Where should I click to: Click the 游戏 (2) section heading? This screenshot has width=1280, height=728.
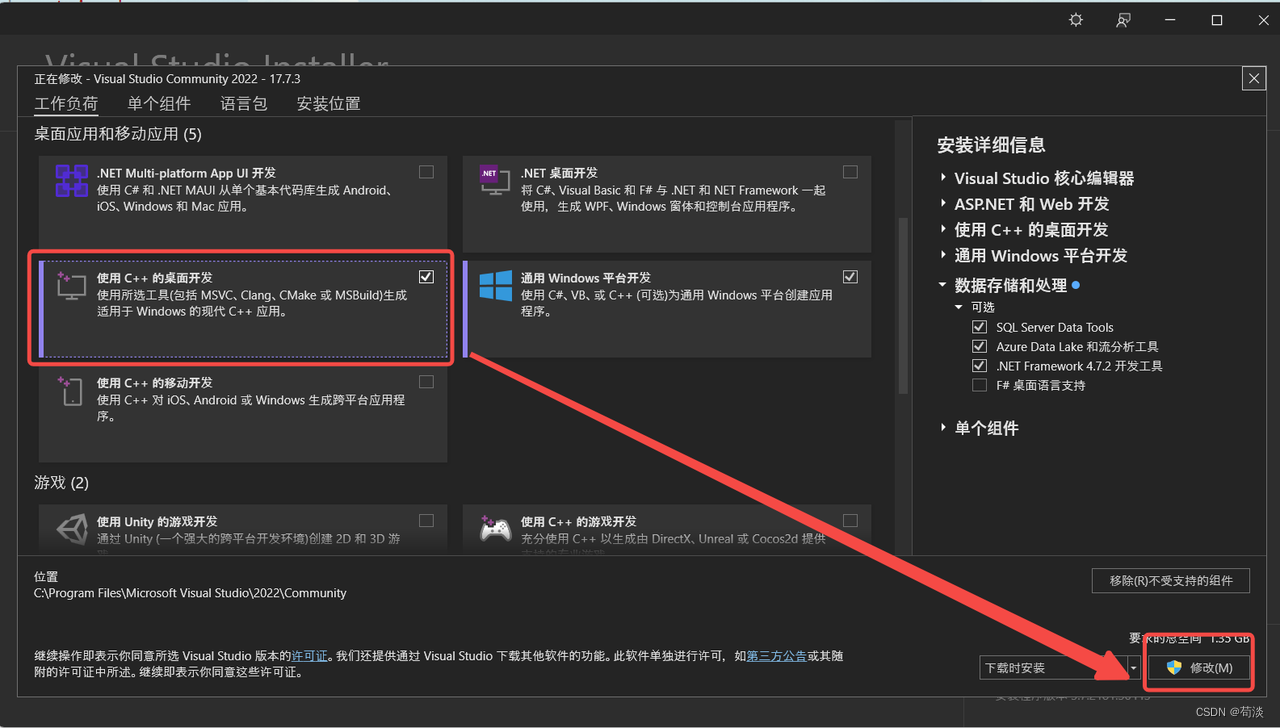62,483
